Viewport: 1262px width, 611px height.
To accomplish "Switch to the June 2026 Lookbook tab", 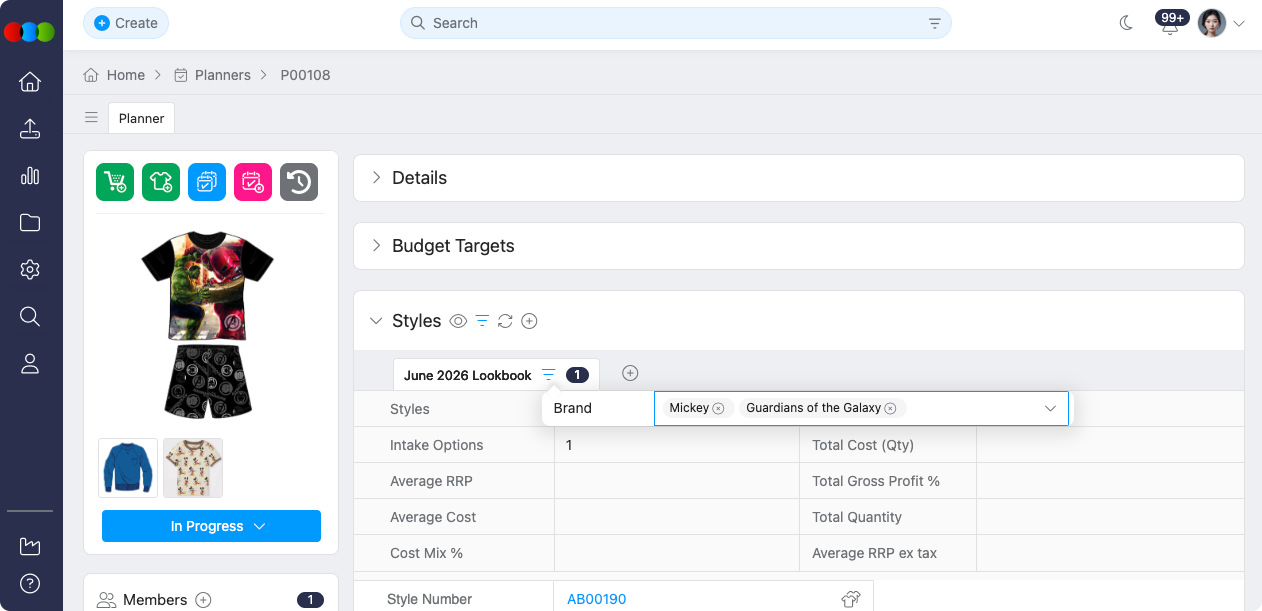I will [467, 375].
